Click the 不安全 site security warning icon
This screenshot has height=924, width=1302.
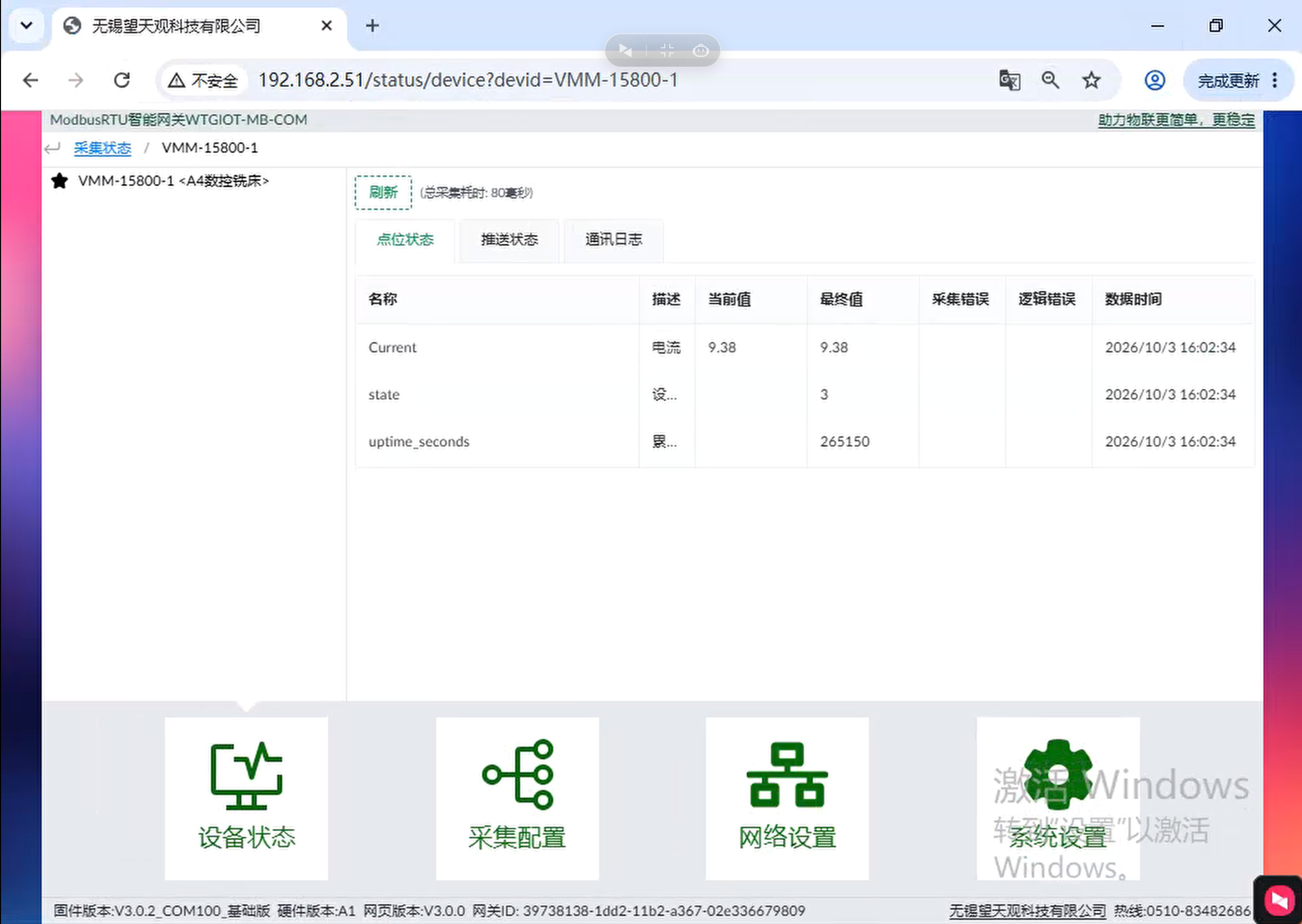coord(203,80)
